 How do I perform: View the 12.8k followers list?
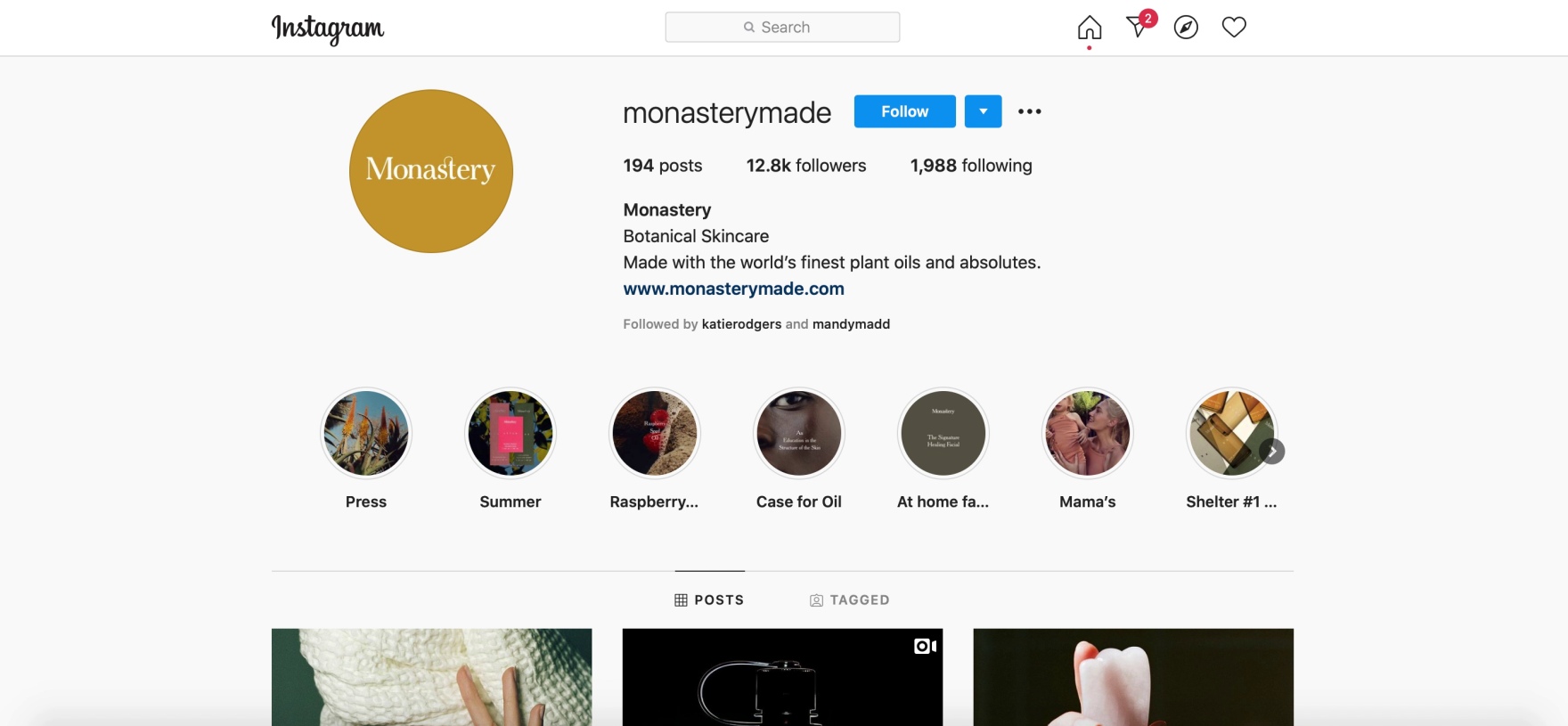806,166
